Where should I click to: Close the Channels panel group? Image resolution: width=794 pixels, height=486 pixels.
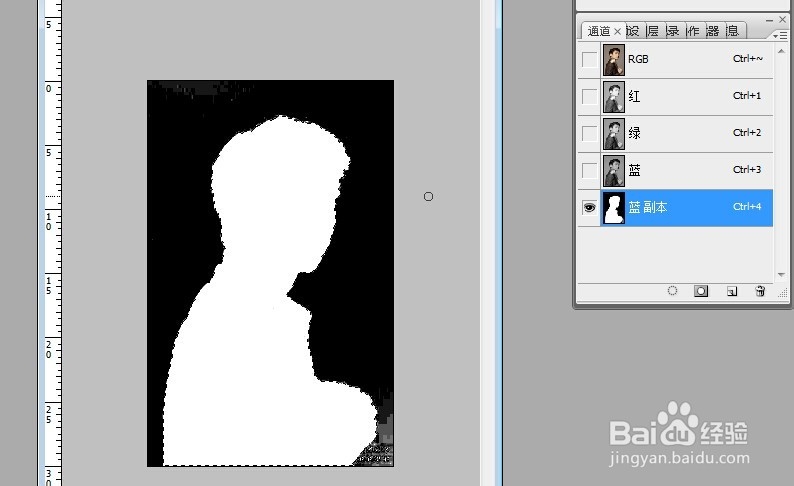pos(782,19)
